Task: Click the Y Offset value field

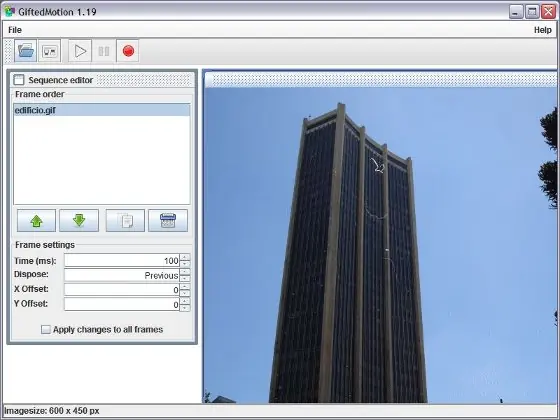Action: click(122, 304)
